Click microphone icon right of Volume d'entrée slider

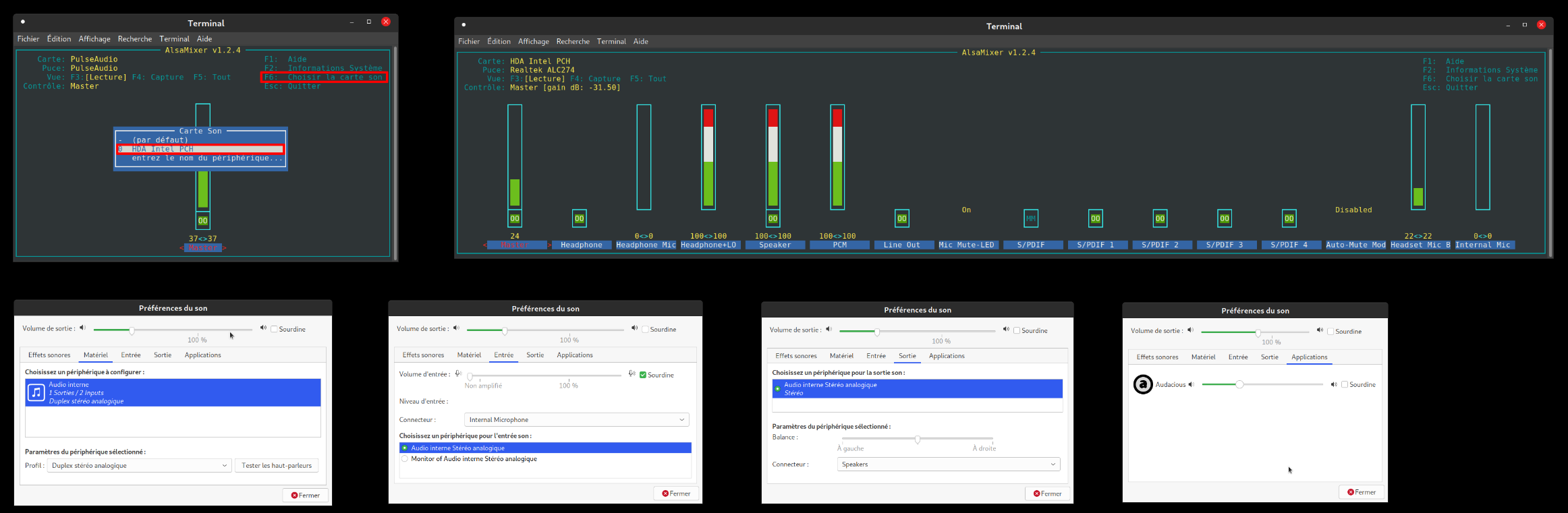tap(632, 374)
